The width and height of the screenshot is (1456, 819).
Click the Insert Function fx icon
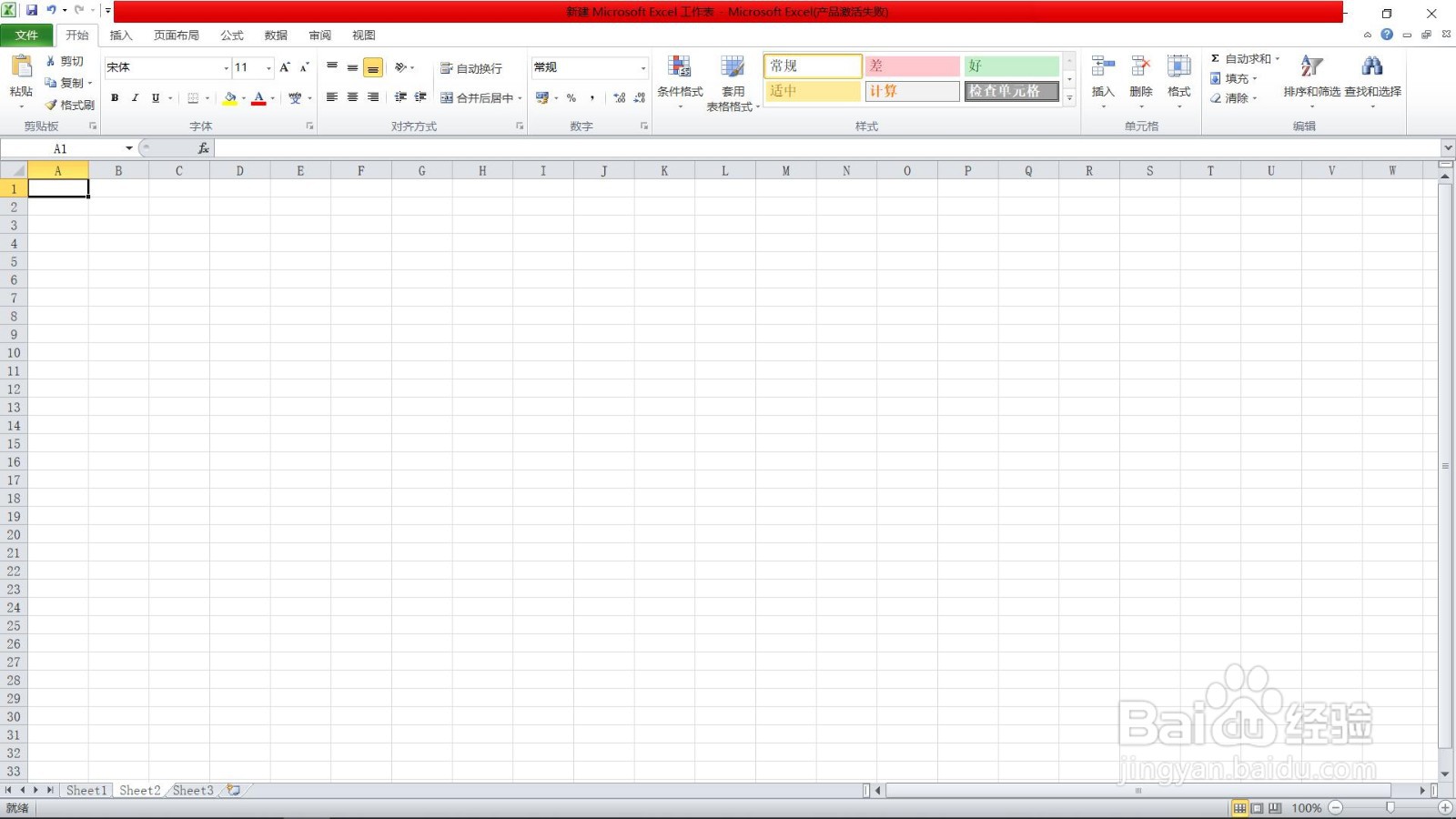203,148
